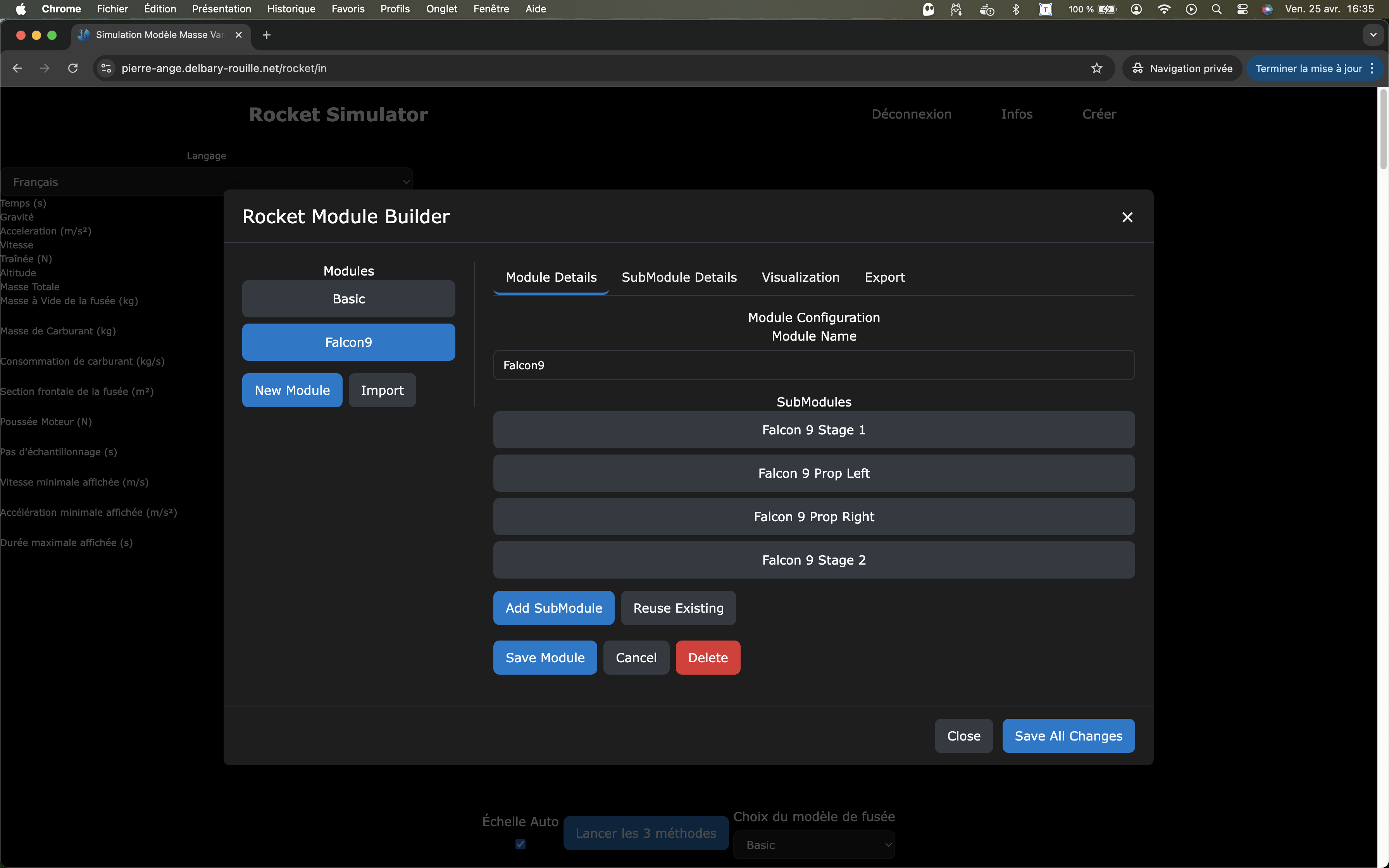Close the Simulation Modèle Masse tab
1389x868 pixels.
(x=239, y=35)
